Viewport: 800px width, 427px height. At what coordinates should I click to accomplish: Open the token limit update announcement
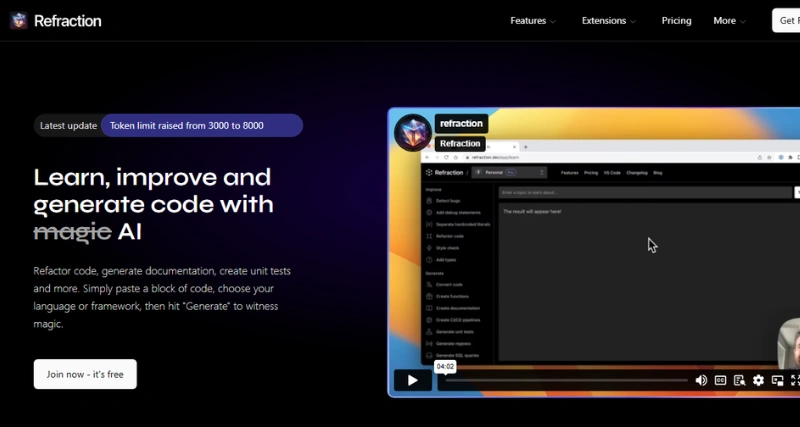click(x=200, y=126)
